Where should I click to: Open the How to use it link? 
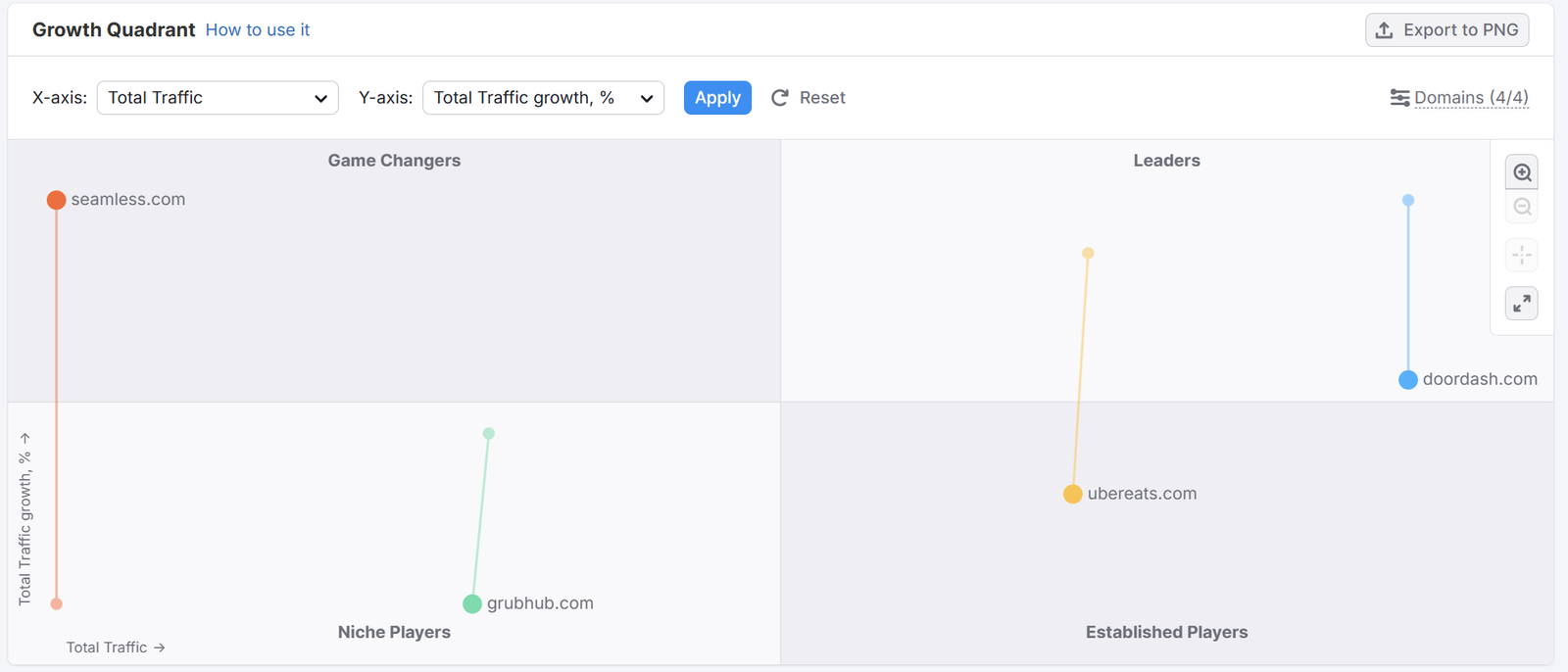[258, 30]
